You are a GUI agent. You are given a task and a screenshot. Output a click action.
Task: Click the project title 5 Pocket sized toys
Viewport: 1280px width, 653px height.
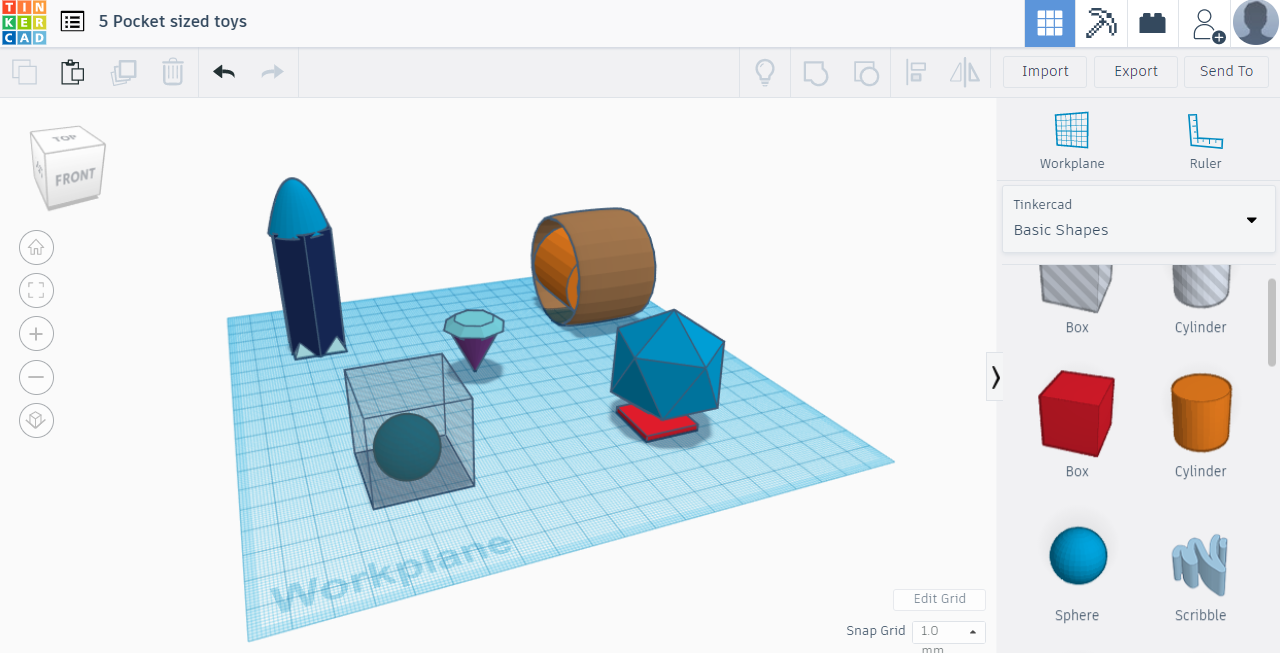pyautogui.click(x=172, y=21)
